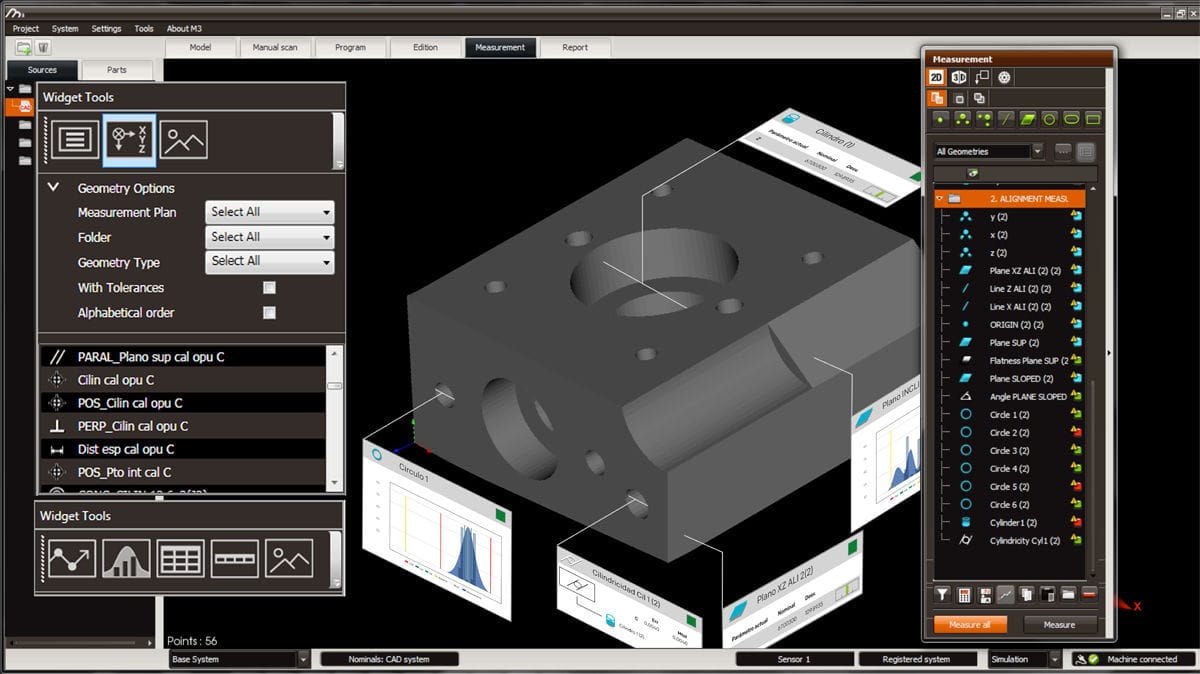
Task: Switch measurement view to 3D mode
Action: [958, 77]
